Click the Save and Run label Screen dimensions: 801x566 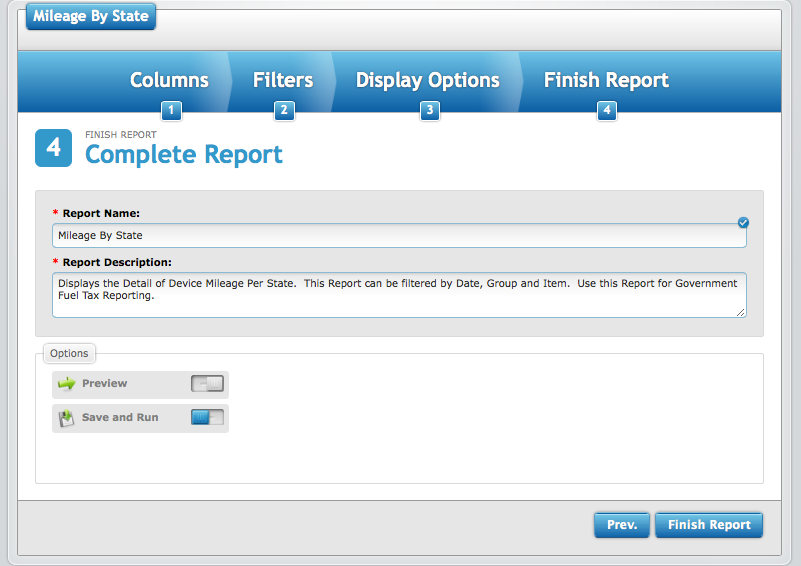click(120, 417)
